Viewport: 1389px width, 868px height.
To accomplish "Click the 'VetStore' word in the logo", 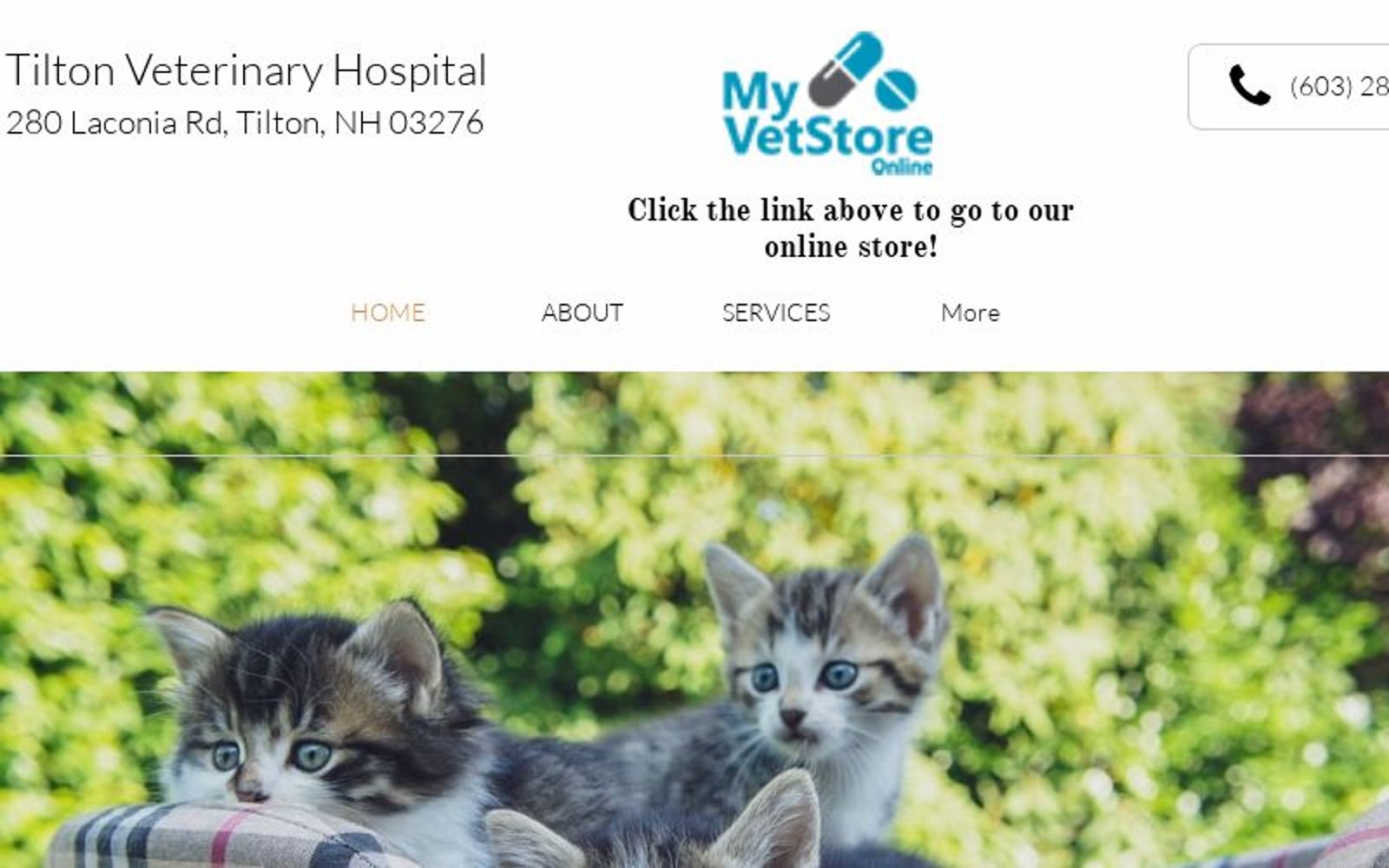I will coord(827,137).
